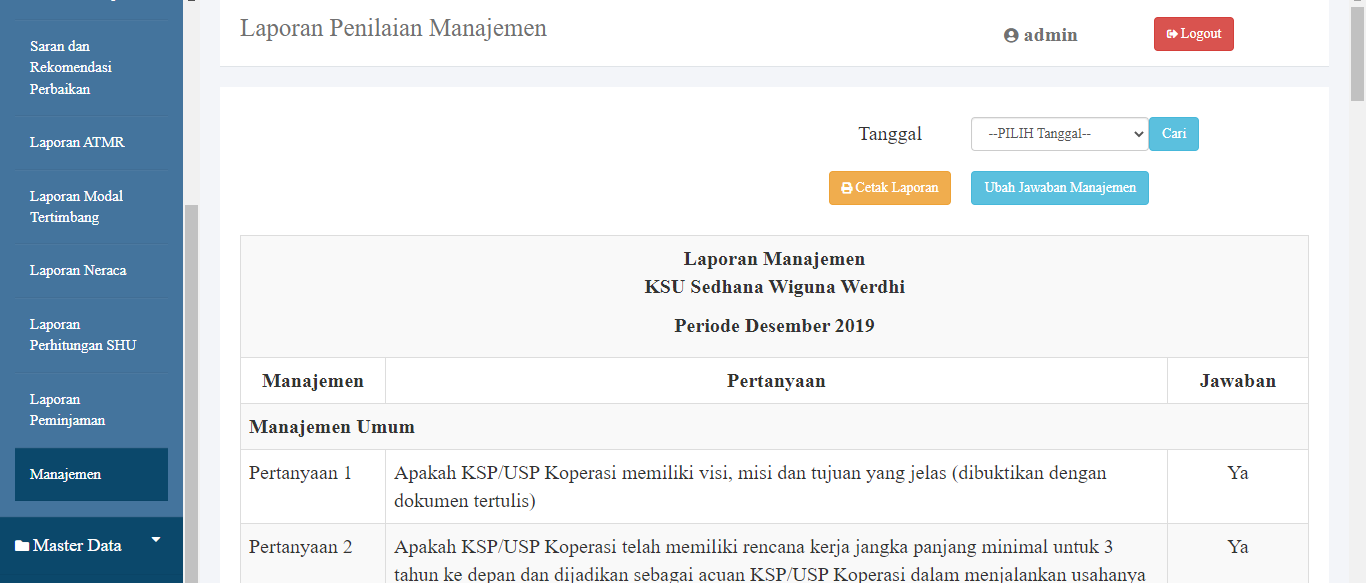1366x583 pixels.
Task: Click the visi, misi dan tujuan question text
Action: (751, 487)
